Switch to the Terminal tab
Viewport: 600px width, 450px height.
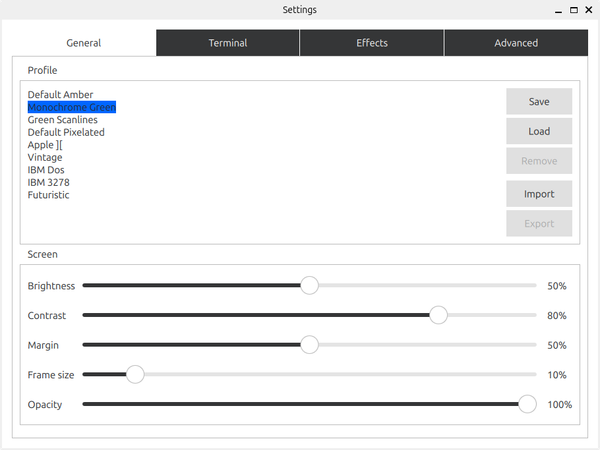pos(228,43)
